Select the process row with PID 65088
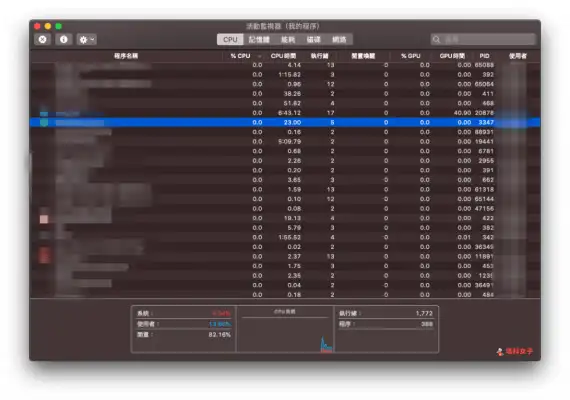570x400 pixels. [x=285, y=65]
